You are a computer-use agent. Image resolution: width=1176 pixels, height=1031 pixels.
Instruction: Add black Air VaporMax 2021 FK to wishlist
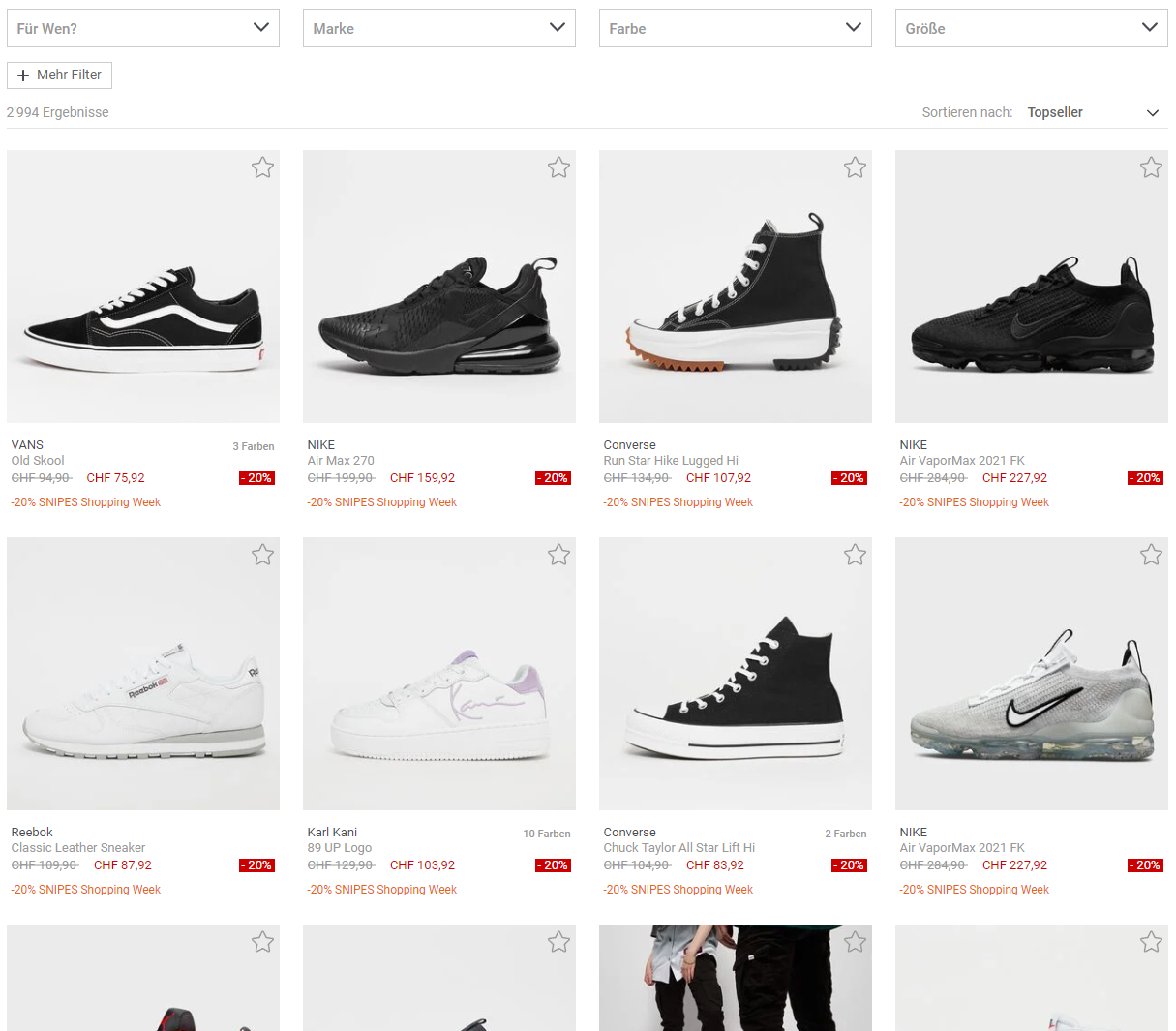[1151, 167]
